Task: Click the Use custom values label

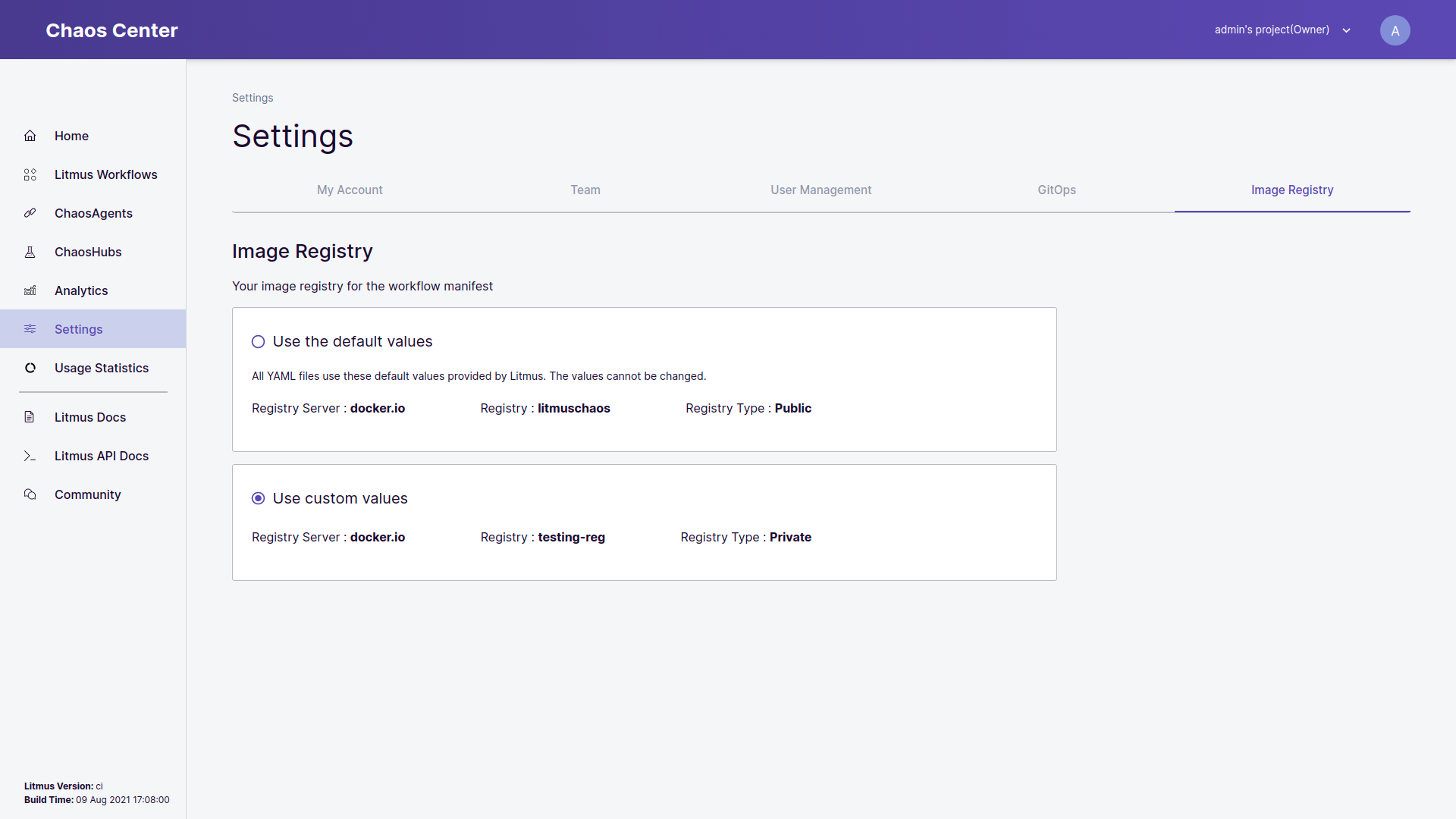Action: coord(340,498)
